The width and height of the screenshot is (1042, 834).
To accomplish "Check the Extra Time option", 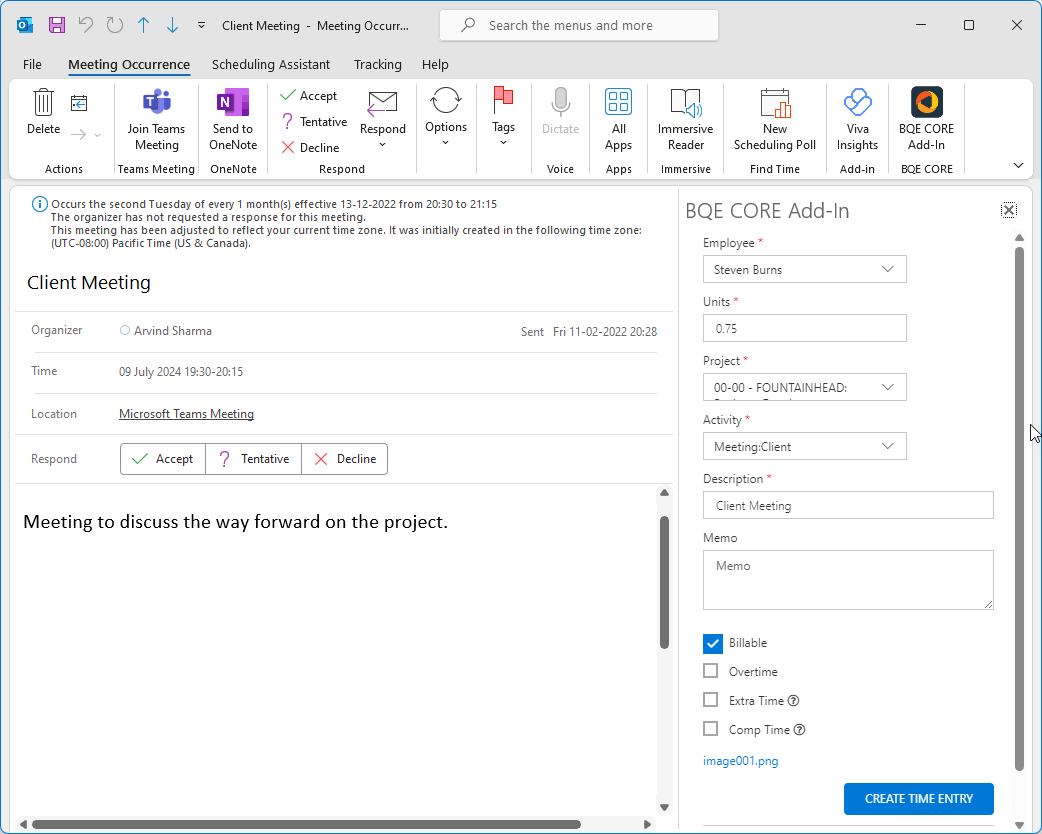I will [x=711, y=700].
